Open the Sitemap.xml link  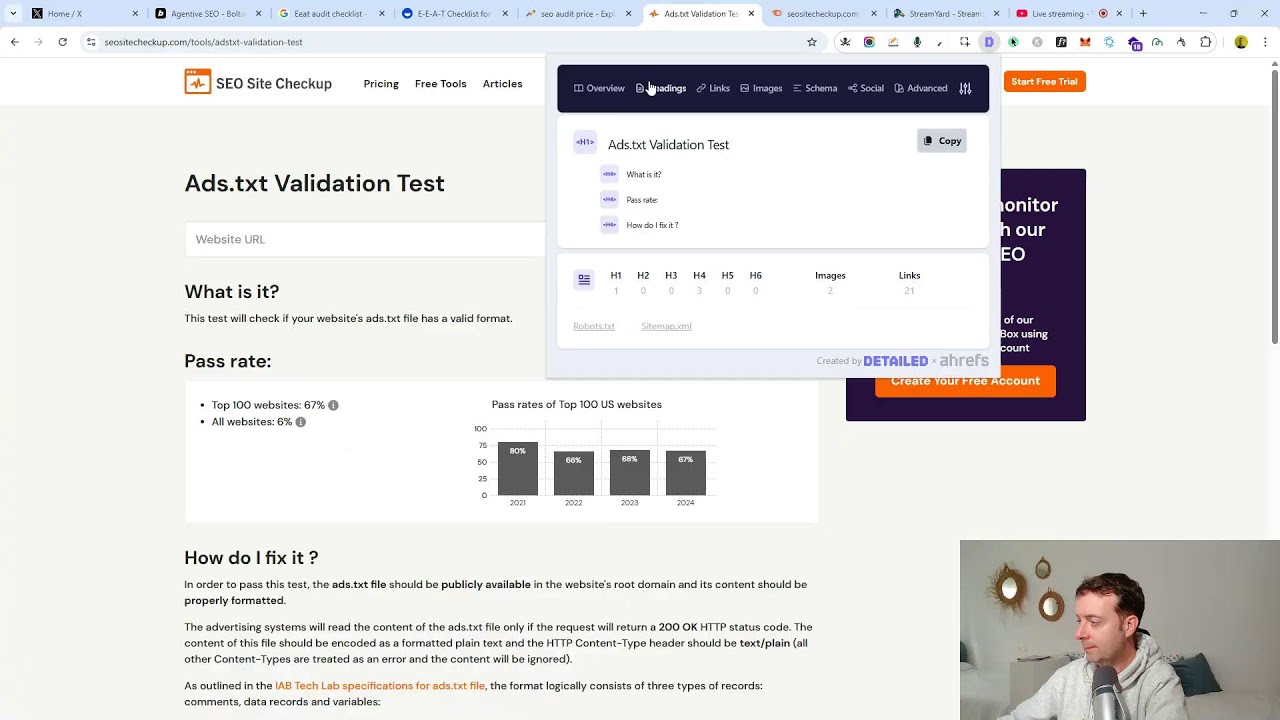666,326
